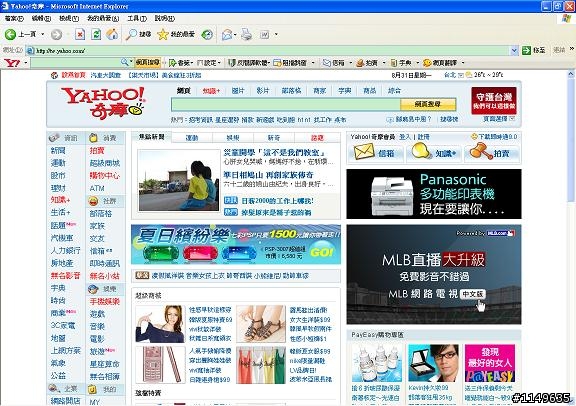Open the 我的最愛(A) menu
This screenshot has height=406, width=576.
pos(103,18)
